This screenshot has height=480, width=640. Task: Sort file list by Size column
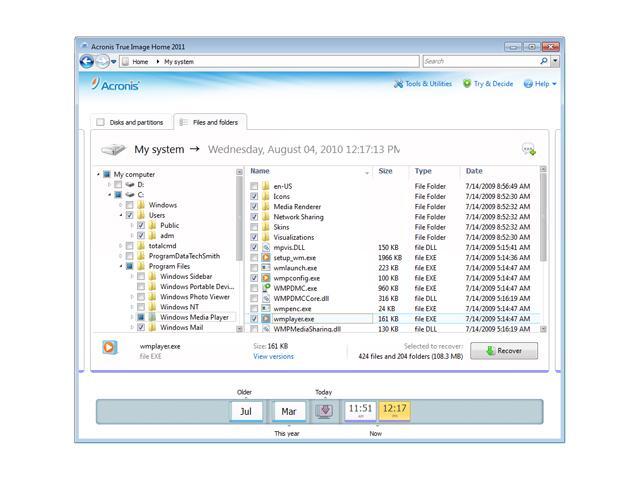tap(385, 171)
